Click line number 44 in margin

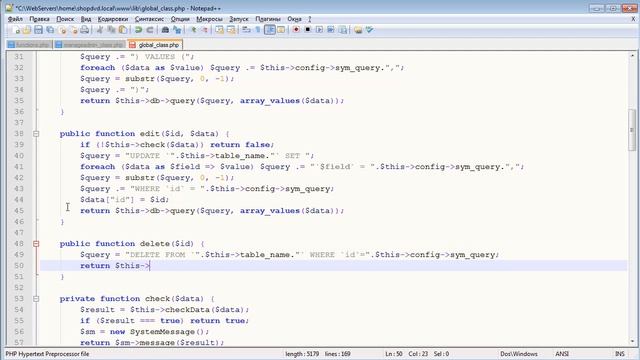coord(19,200)
